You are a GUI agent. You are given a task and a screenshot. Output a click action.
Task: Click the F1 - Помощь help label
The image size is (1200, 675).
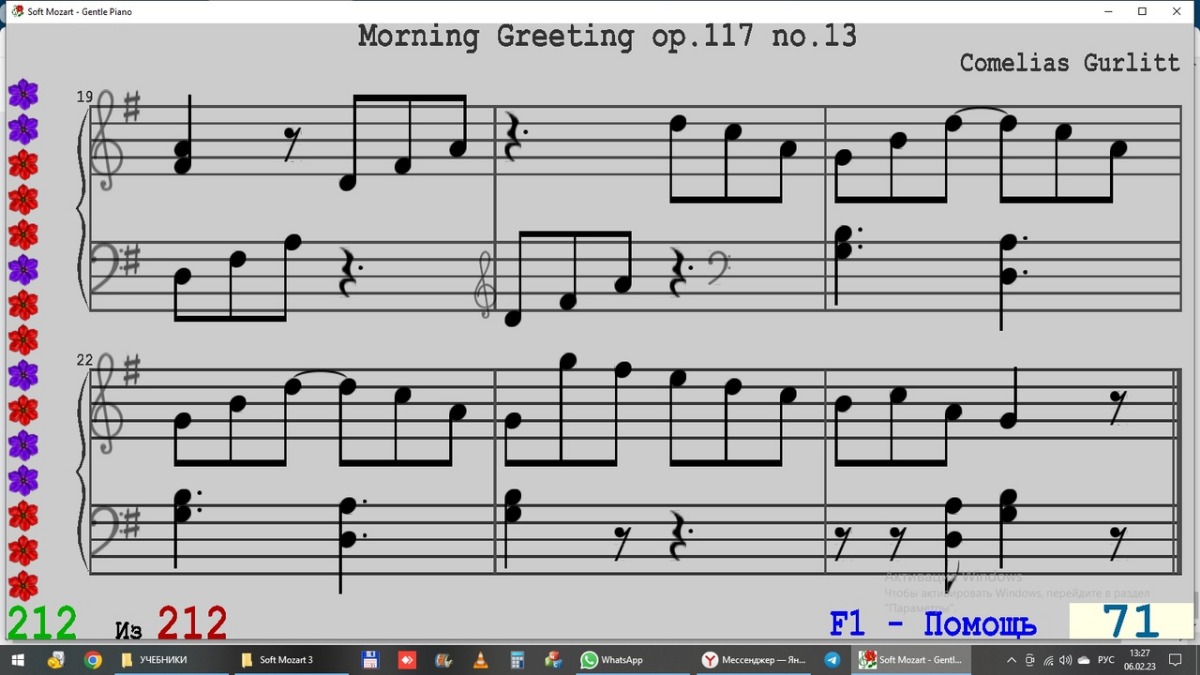coord(932,624)
